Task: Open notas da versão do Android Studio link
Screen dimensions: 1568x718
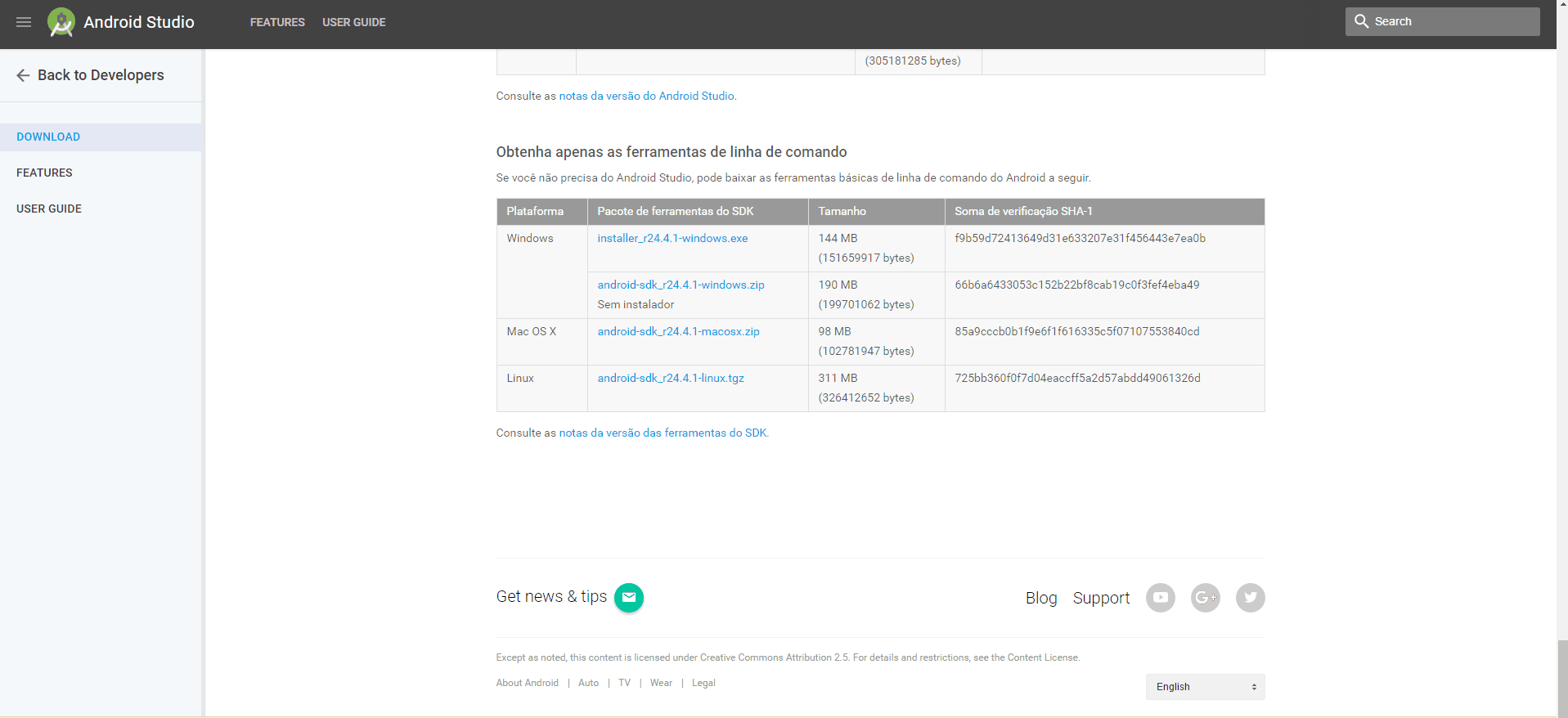Action: point(646,96)
